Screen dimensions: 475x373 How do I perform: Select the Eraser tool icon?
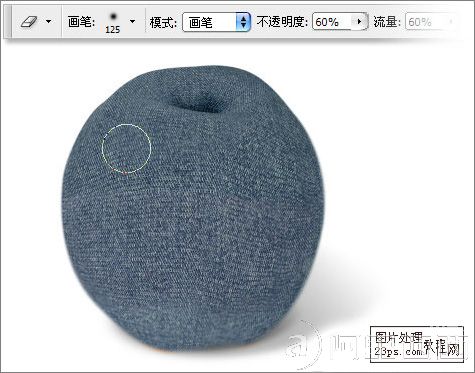tap(28, 22)
